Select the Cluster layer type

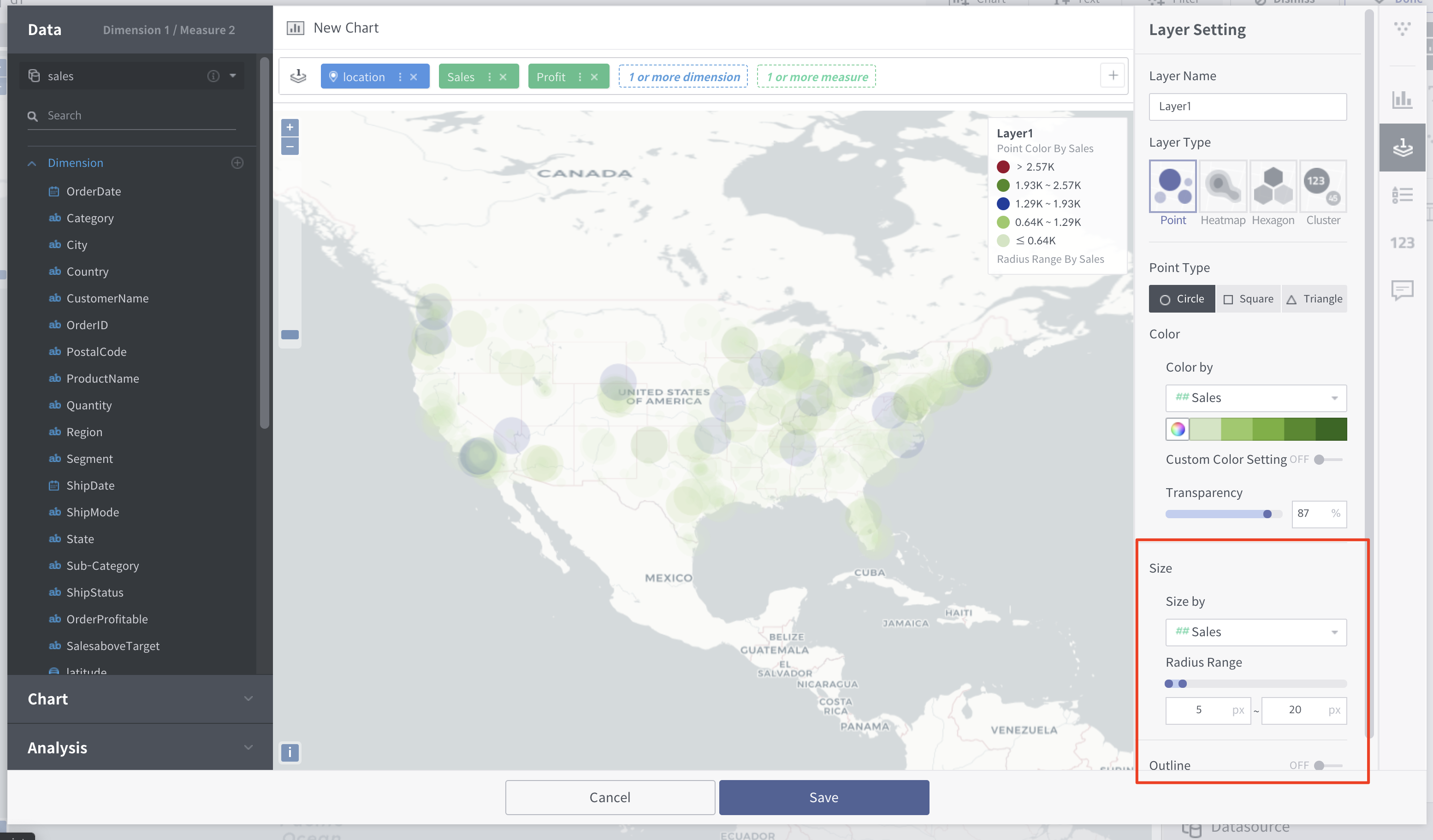[1323, 186]
